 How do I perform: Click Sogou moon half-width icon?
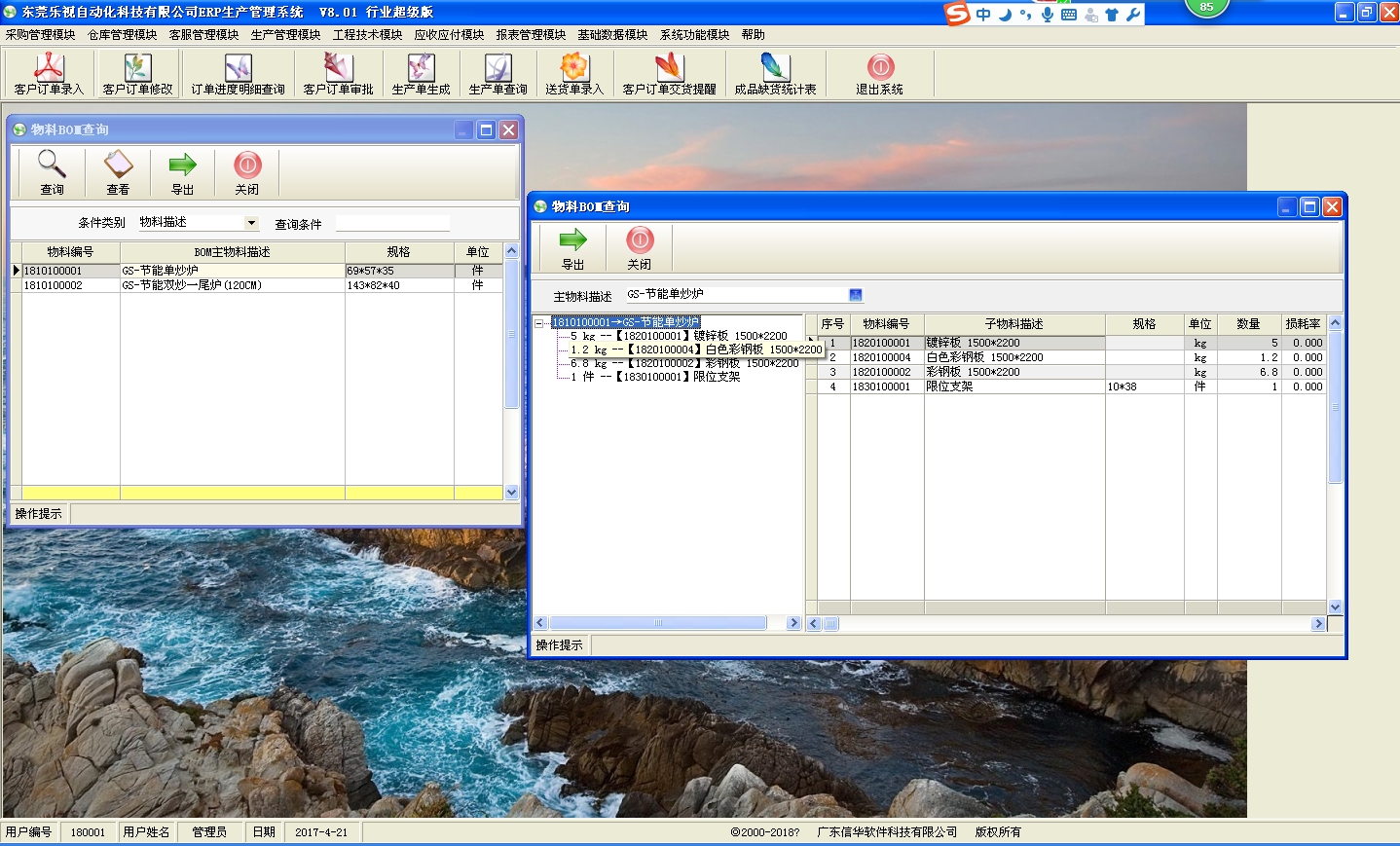click(1006, 15)
